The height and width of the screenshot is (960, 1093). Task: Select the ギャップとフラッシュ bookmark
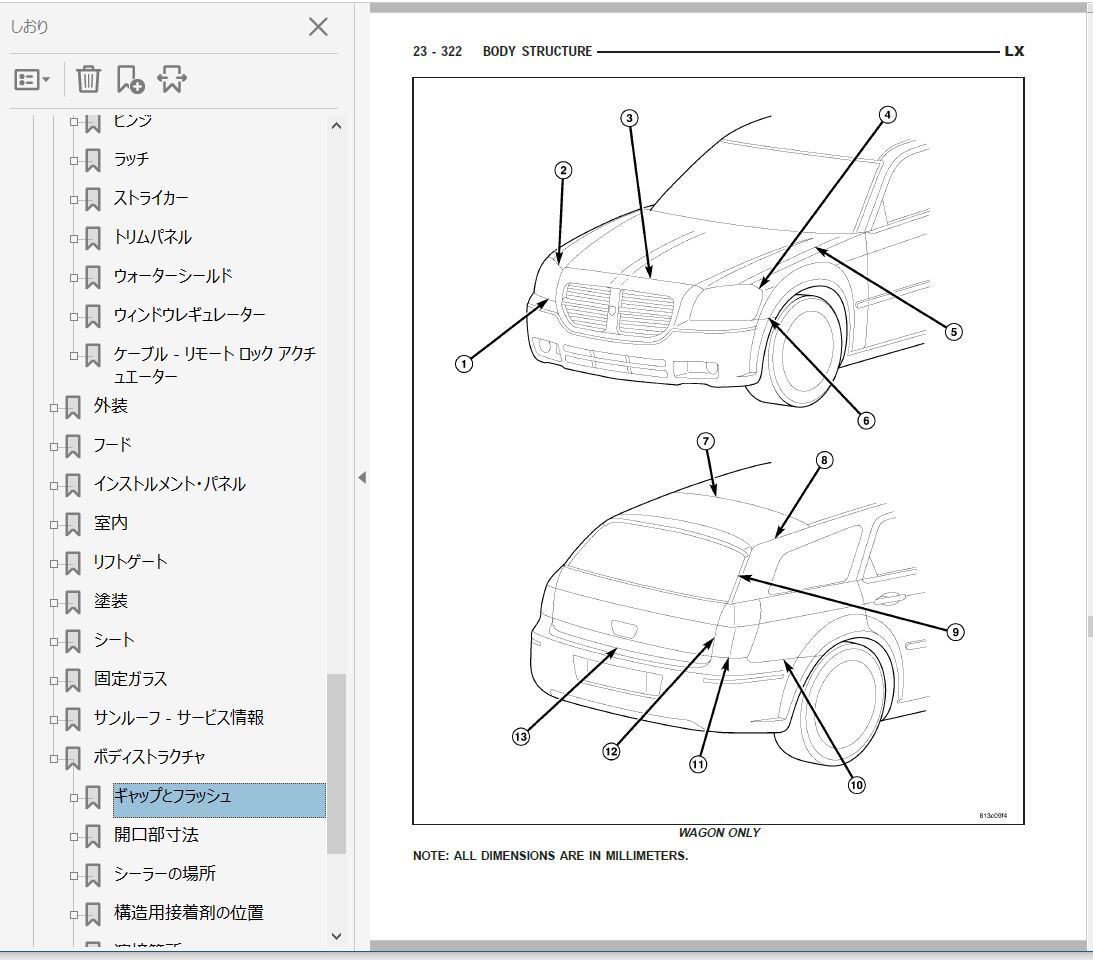(219, 800)
